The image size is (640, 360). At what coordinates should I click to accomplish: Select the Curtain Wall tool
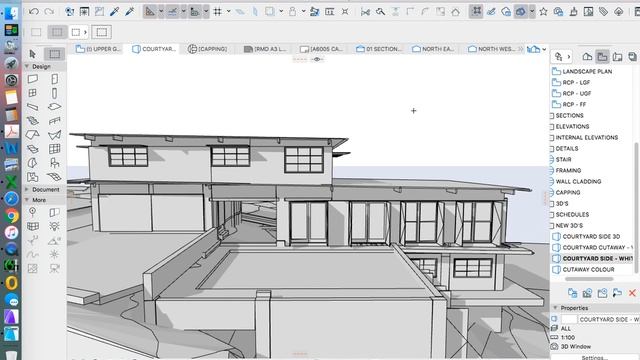pyautogui.click(x=54, y=149)
